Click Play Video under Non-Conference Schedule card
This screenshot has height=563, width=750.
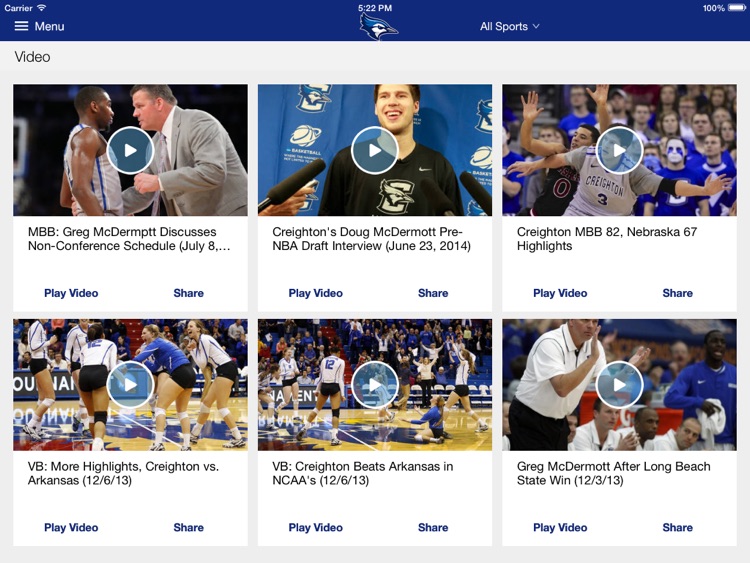[71, 293]
